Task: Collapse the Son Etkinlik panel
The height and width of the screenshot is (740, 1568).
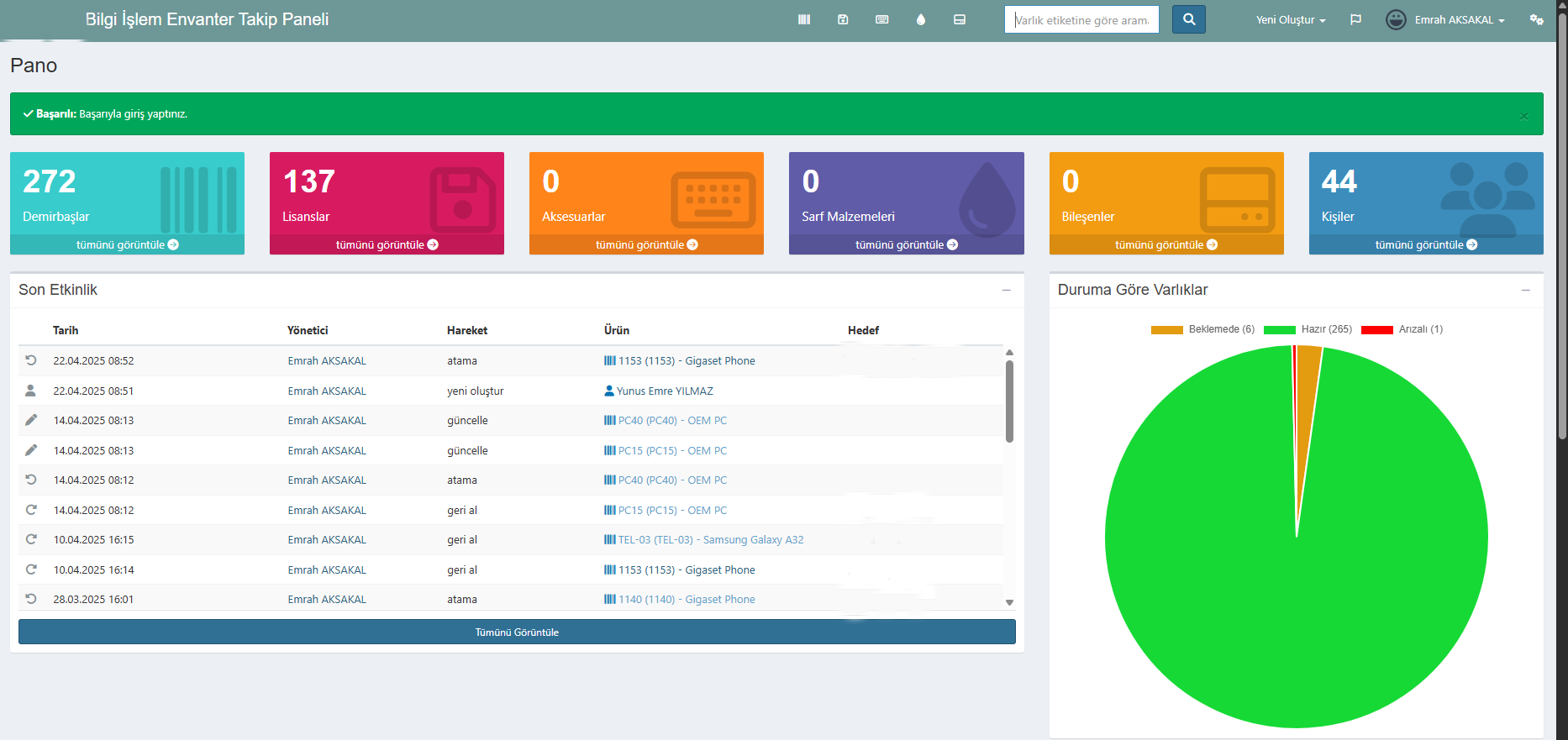Action: tap(1006, 290)
